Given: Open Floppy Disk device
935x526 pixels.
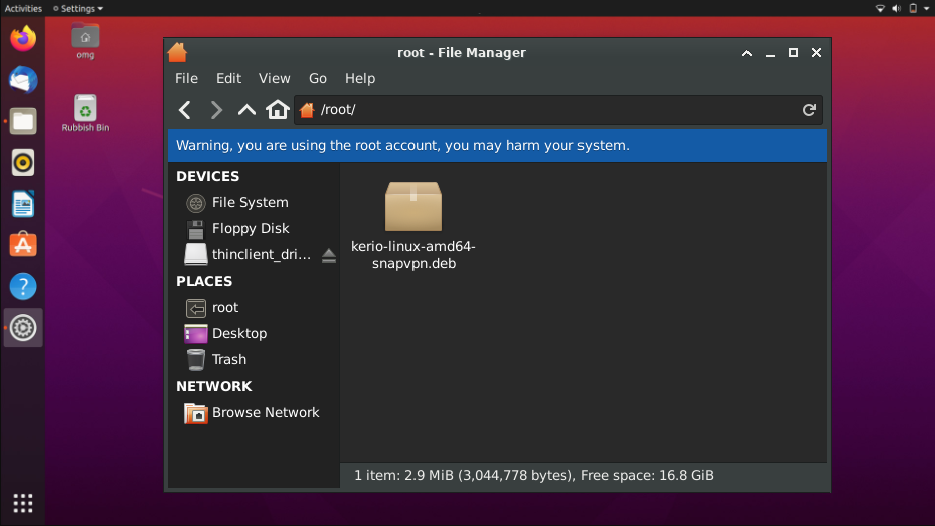Looking at the screenshot, I should pyautogui.click(x=250, y=228).
